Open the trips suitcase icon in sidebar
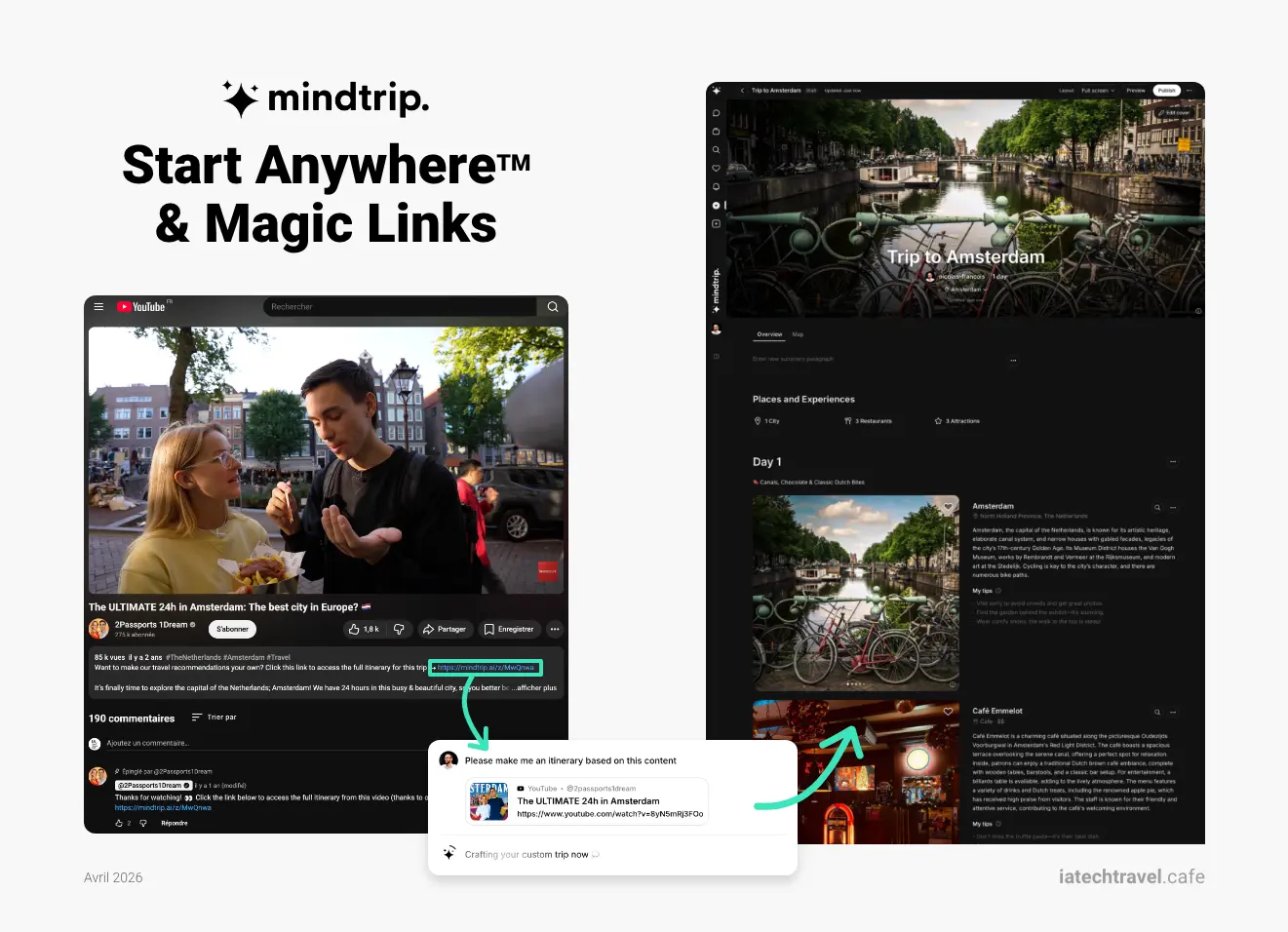 click(716, 132)
